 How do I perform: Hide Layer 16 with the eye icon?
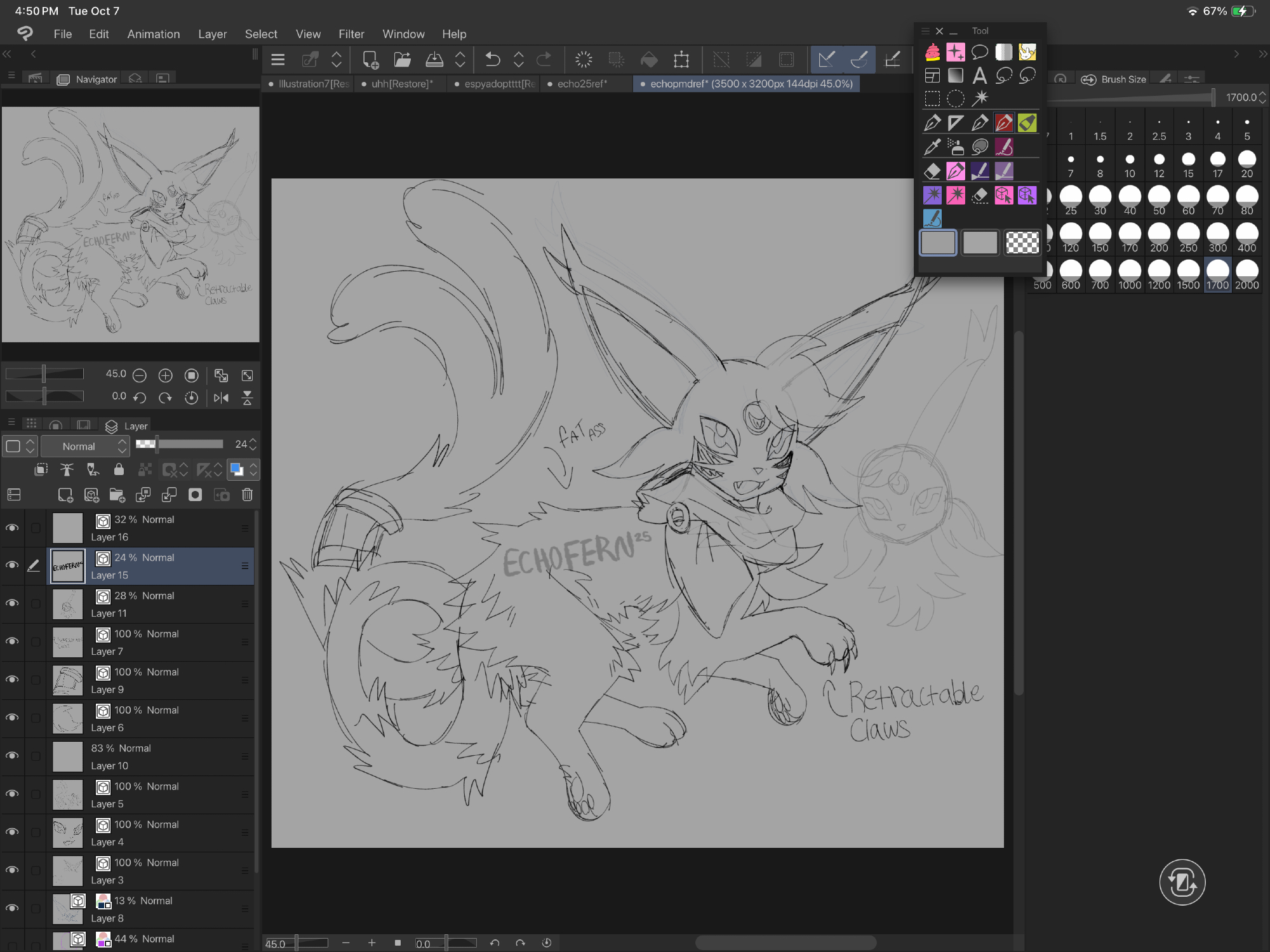pyautogui.click(x=12, y=528)
